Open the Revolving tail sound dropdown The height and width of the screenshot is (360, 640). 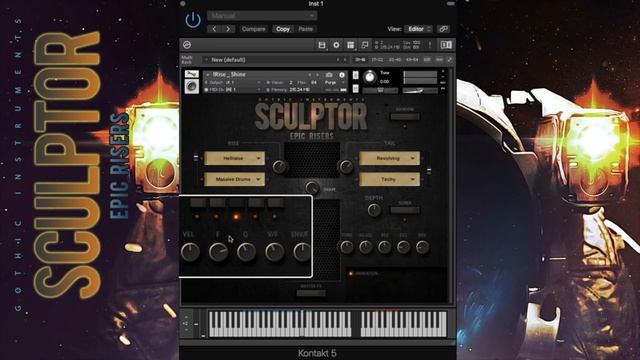pos(389,158)
